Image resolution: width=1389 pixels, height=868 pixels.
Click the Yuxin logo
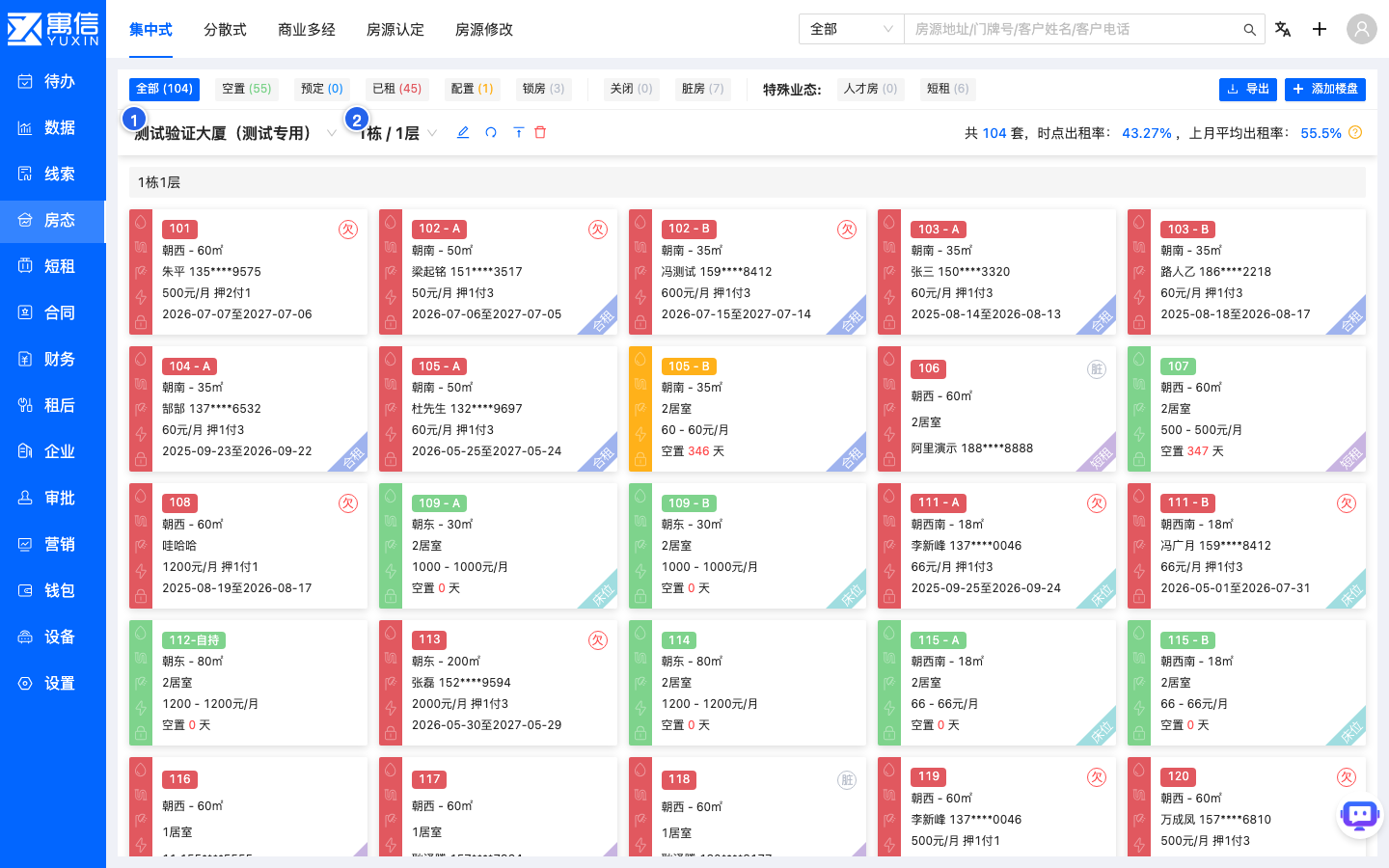[x=53, y=29]
